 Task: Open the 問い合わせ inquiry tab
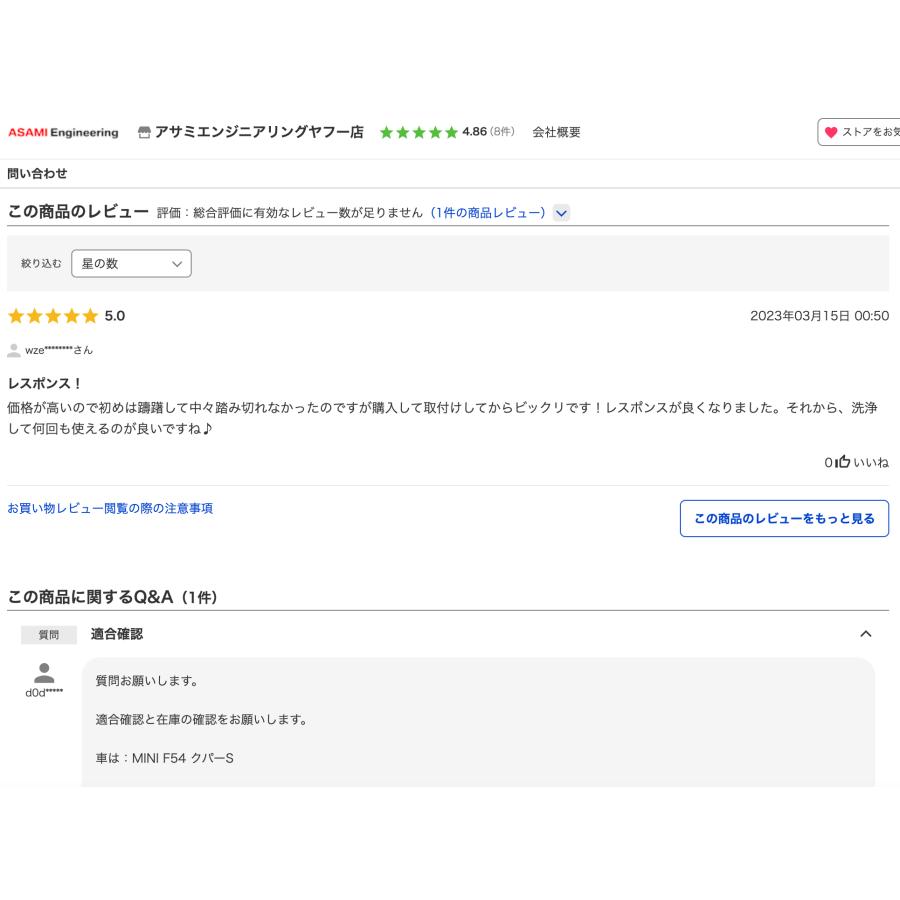(37, 173)
